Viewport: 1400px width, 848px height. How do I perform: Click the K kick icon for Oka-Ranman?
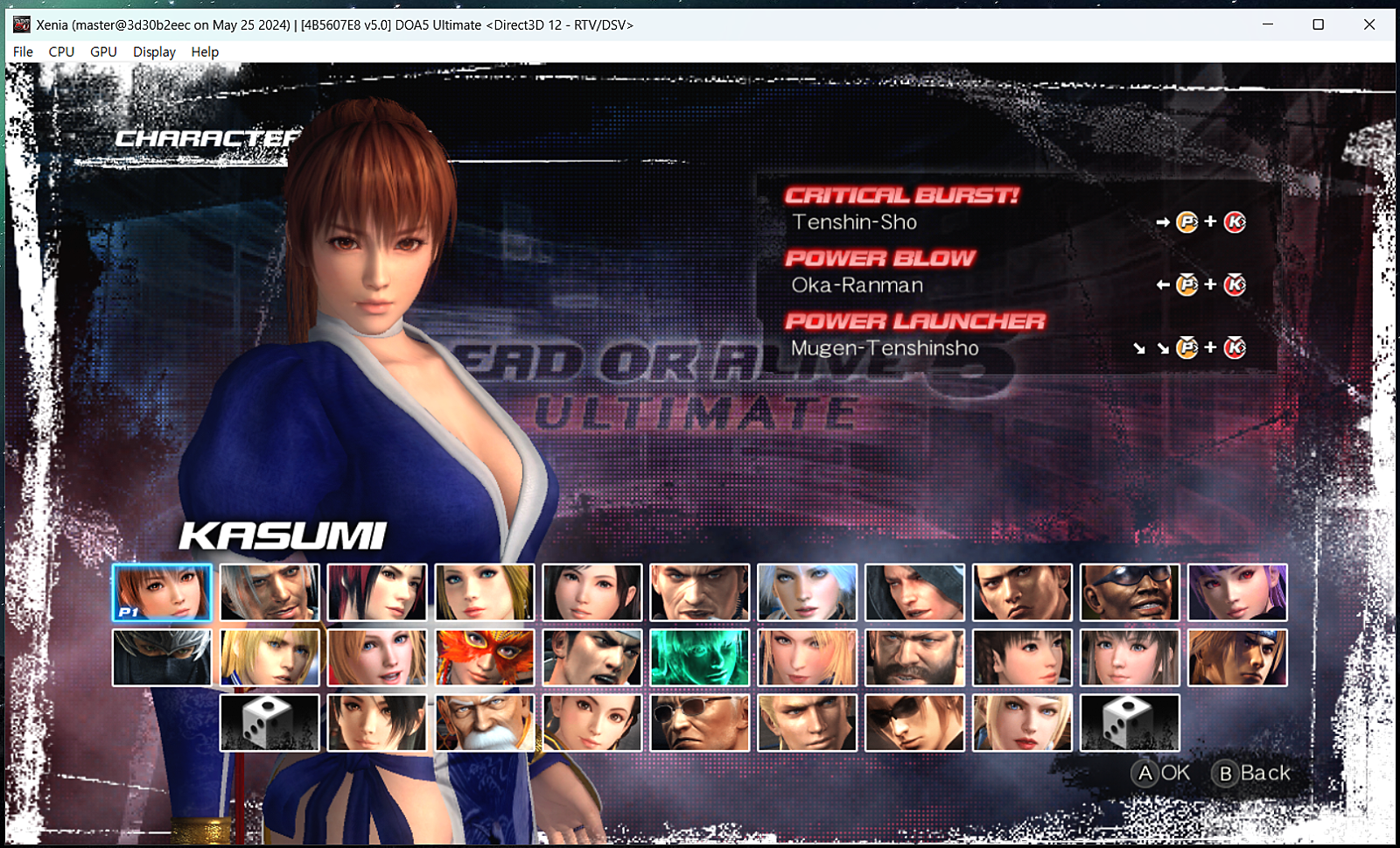coord(1235,284)
